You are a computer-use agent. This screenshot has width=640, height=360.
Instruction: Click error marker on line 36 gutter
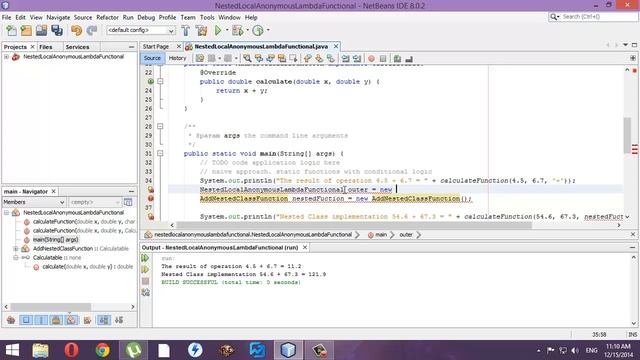pyautogui.click(x=151, y=198)
